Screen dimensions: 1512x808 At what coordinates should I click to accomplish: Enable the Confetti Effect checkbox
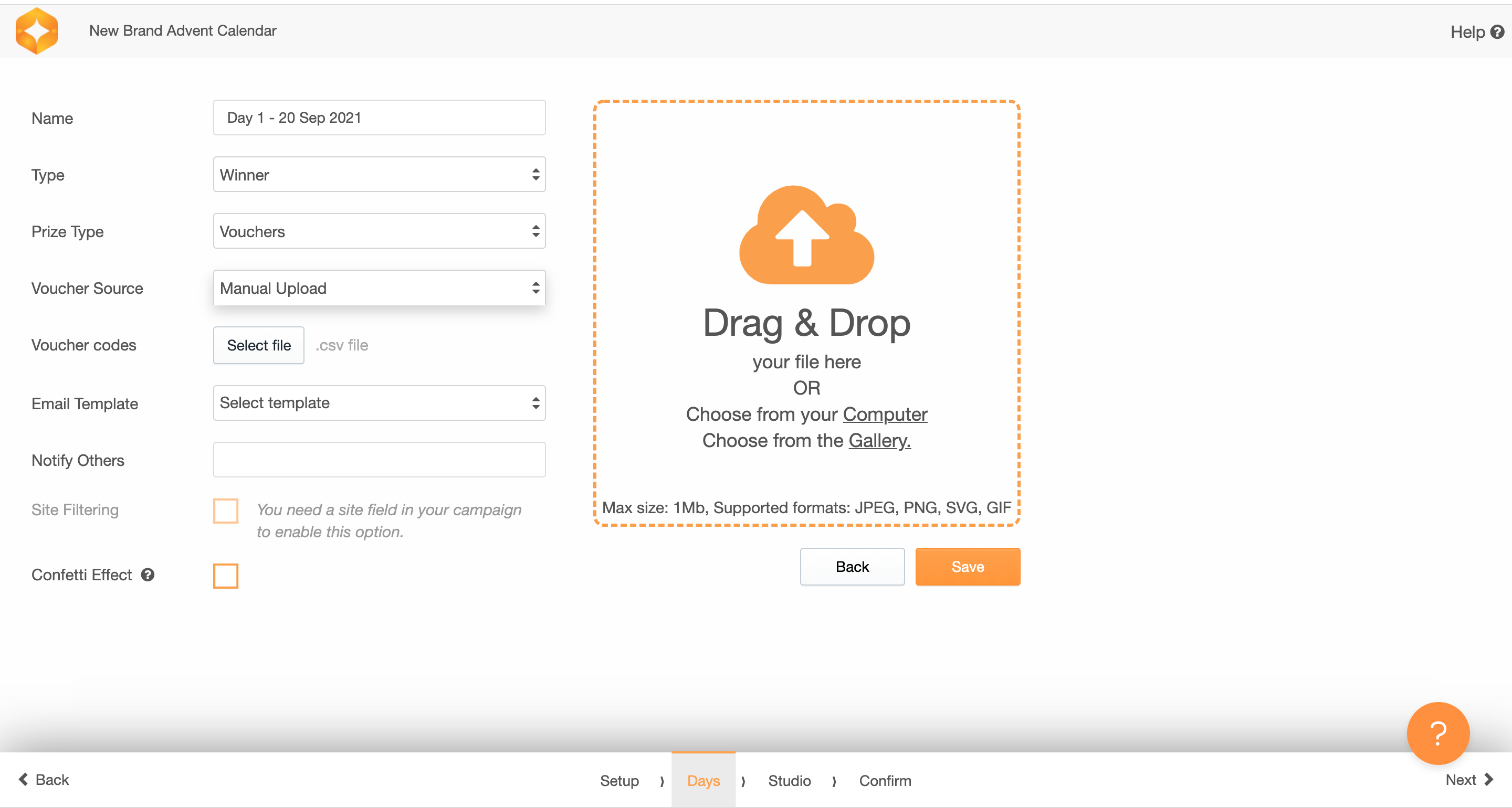[x=225, y=576]
